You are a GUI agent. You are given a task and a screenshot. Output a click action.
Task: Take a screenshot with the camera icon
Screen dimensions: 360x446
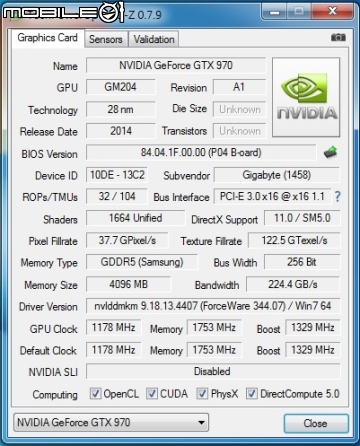338,37
